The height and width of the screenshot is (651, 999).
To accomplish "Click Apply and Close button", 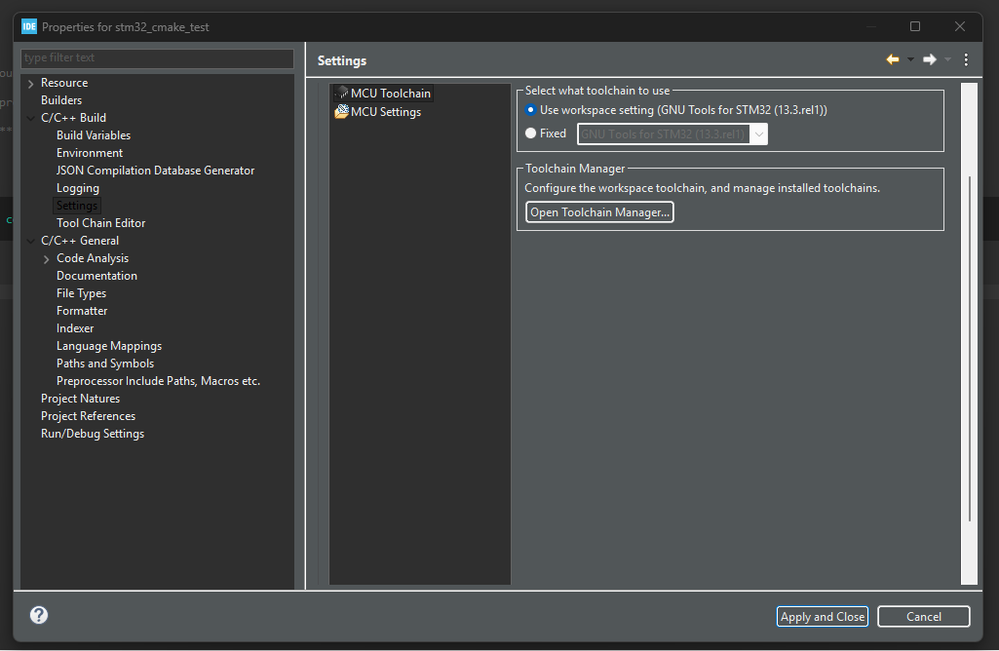I will tap(823, 616).
